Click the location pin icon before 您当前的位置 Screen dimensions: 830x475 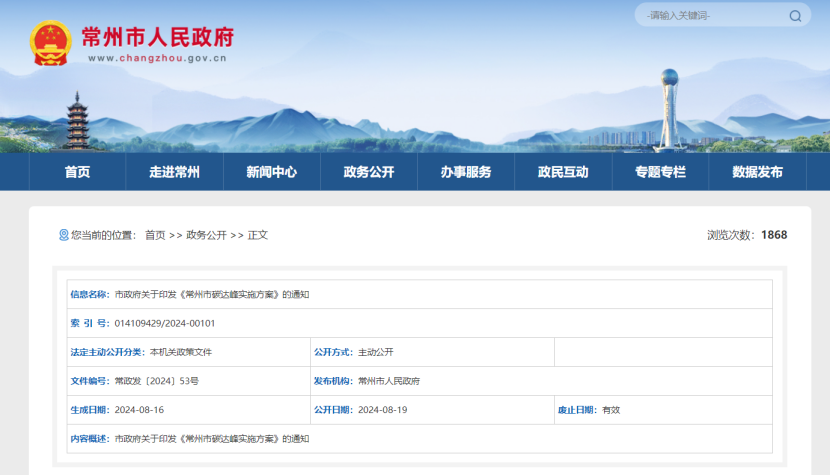coord(63,235)
